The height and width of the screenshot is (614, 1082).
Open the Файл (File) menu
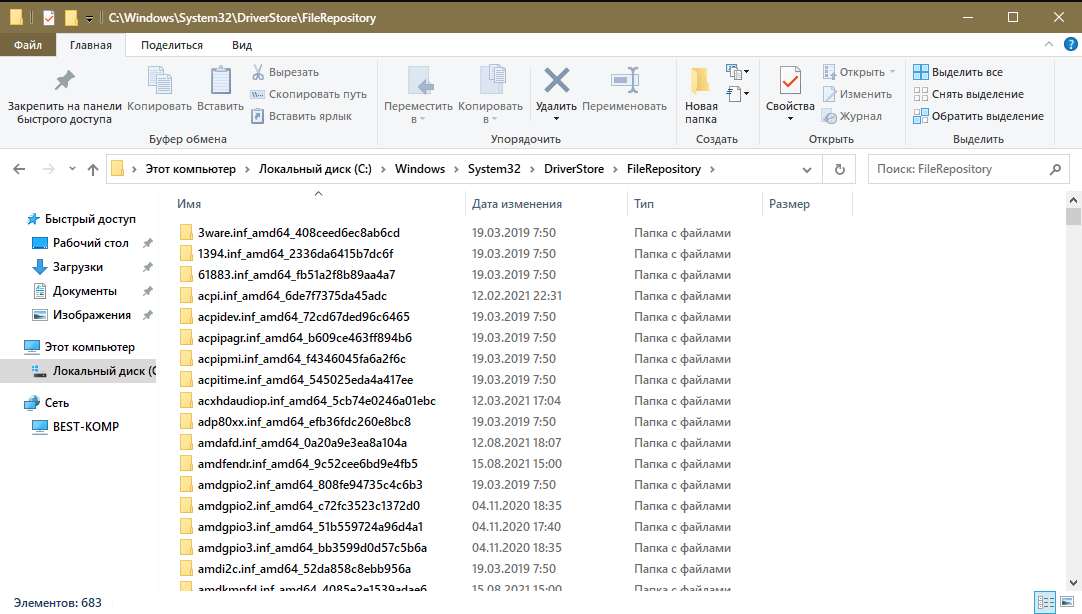point(28,45)
